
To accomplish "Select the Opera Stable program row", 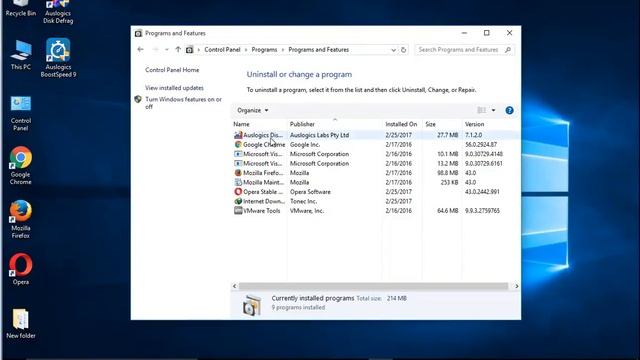I will click(x=376, y=191).
